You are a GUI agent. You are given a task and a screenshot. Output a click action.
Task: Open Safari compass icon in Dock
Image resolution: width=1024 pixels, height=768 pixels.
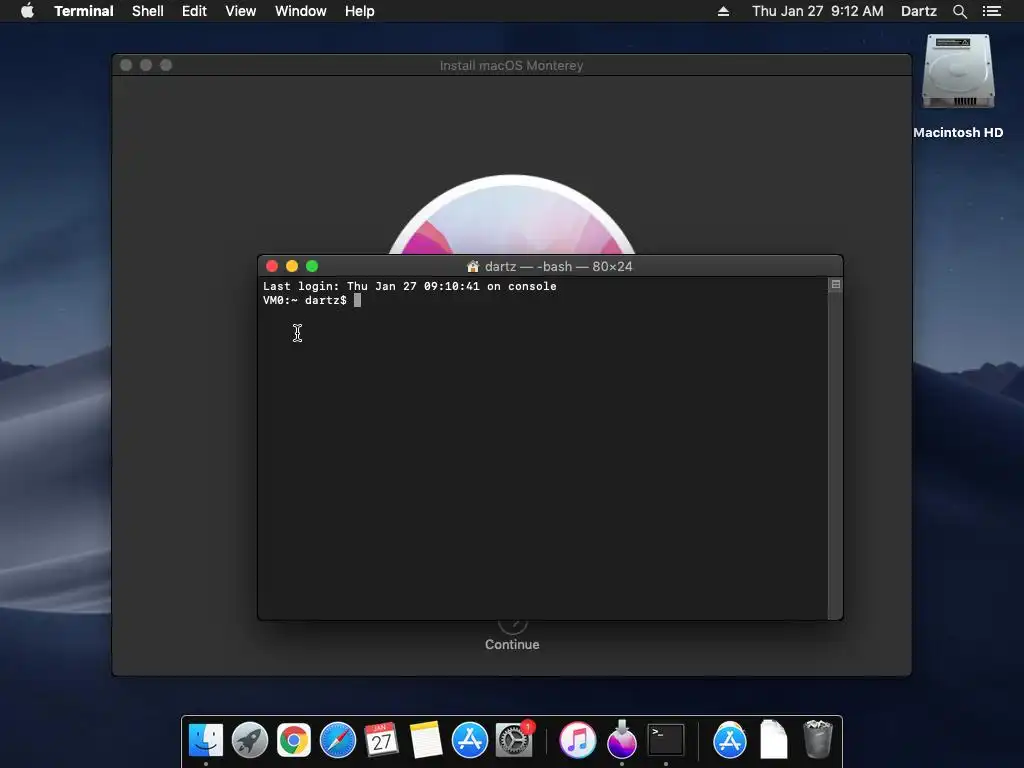coord(338,740)
